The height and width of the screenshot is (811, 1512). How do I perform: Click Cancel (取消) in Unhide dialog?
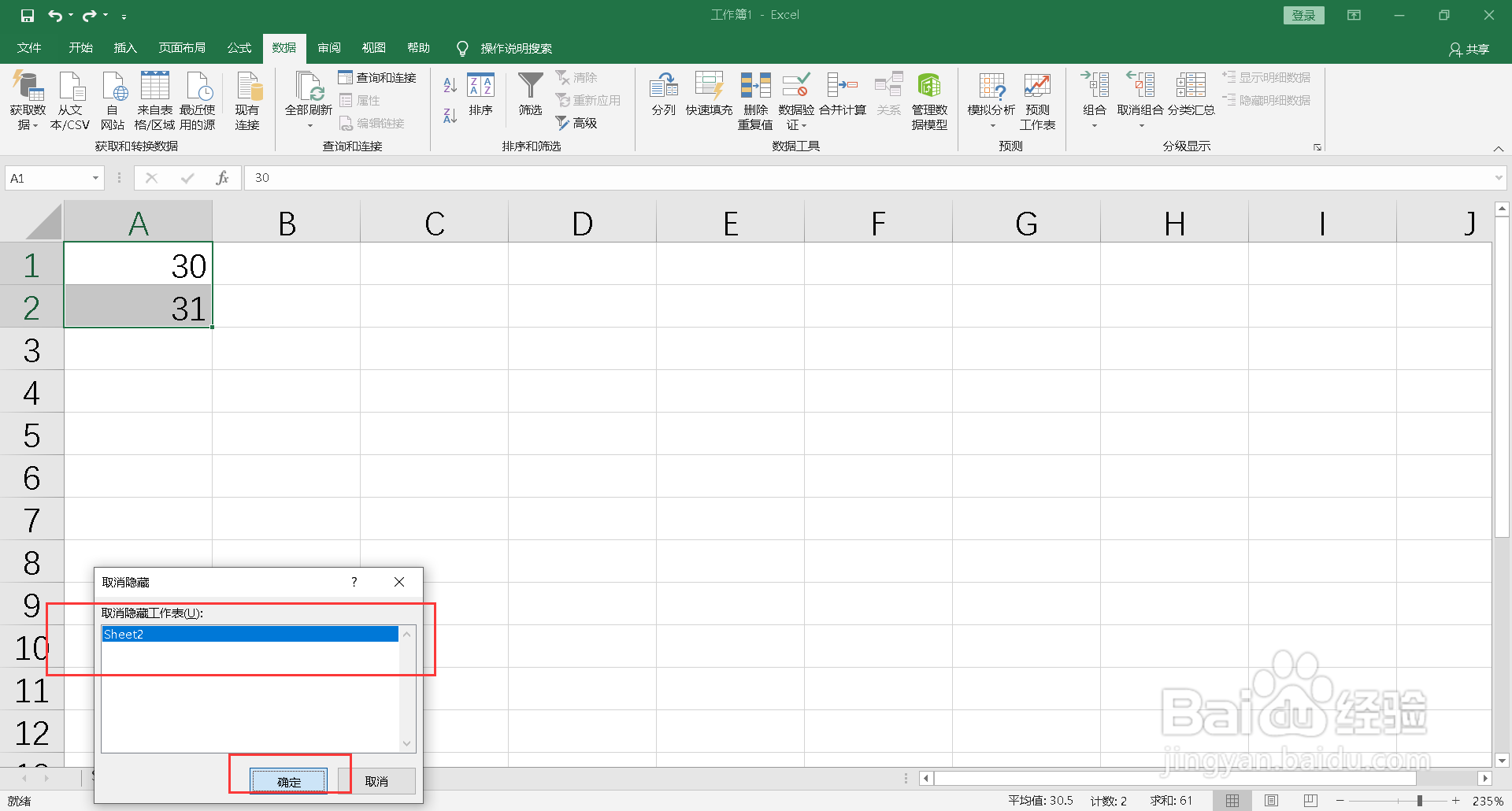pos(376,781)
